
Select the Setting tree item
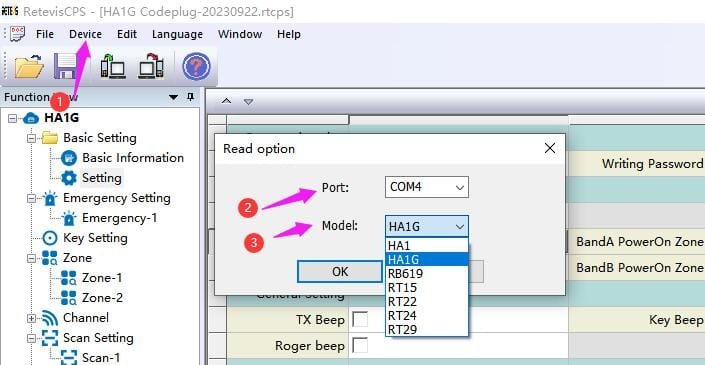pyautogui.click(x=102, y=178)
